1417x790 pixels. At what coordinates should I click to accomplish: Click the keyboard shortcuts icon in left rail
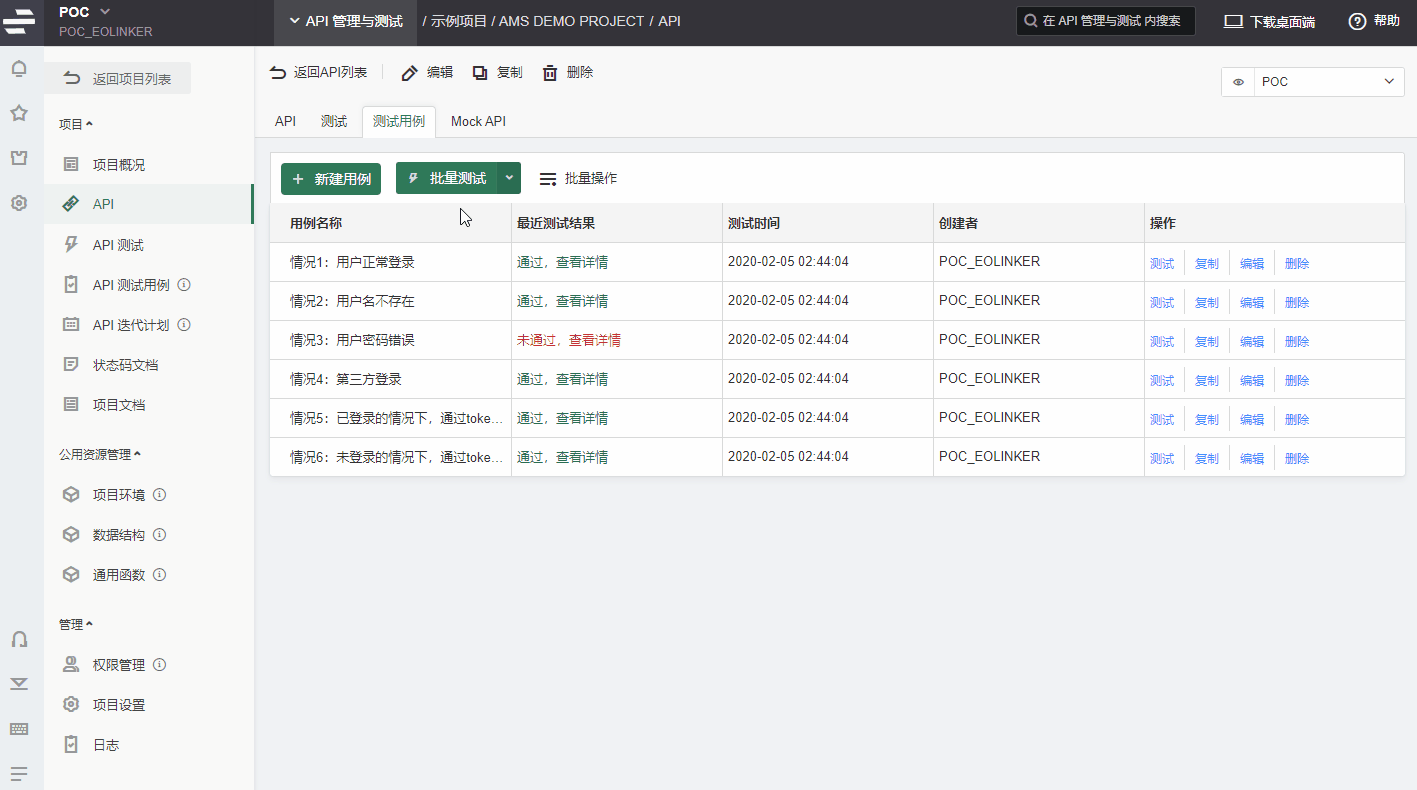[x=18, y=729]
